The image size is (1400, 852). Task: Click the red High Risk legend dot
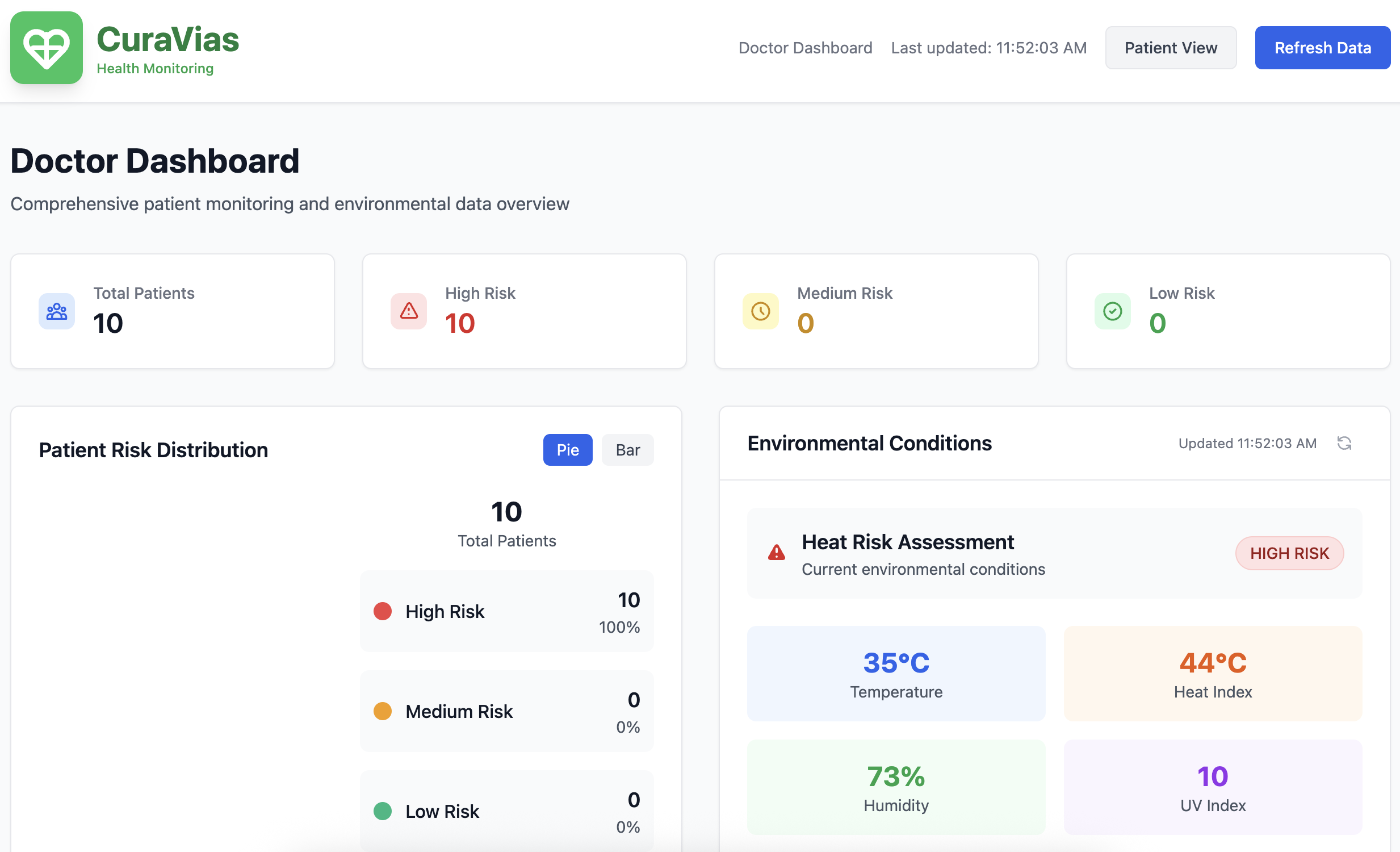(383, 612)
